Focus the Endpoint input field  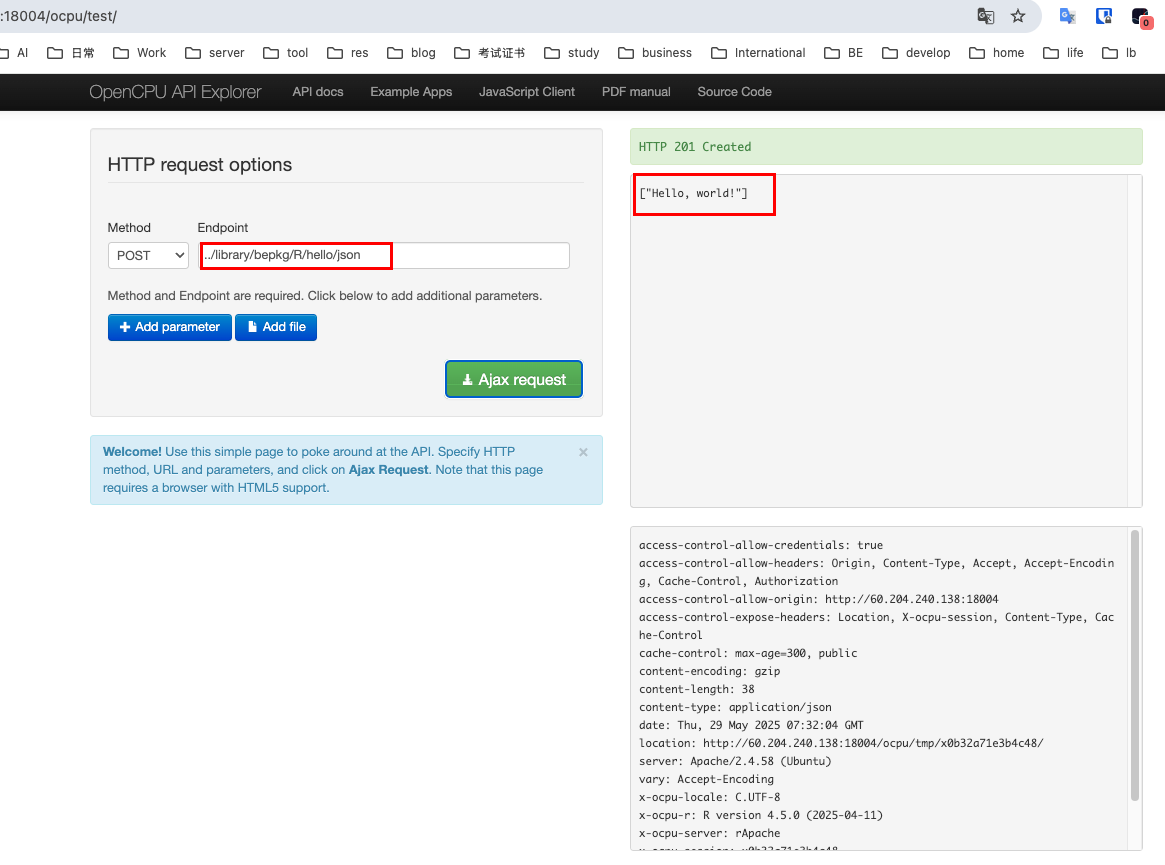pyautogui.click(x=383, y=256)
